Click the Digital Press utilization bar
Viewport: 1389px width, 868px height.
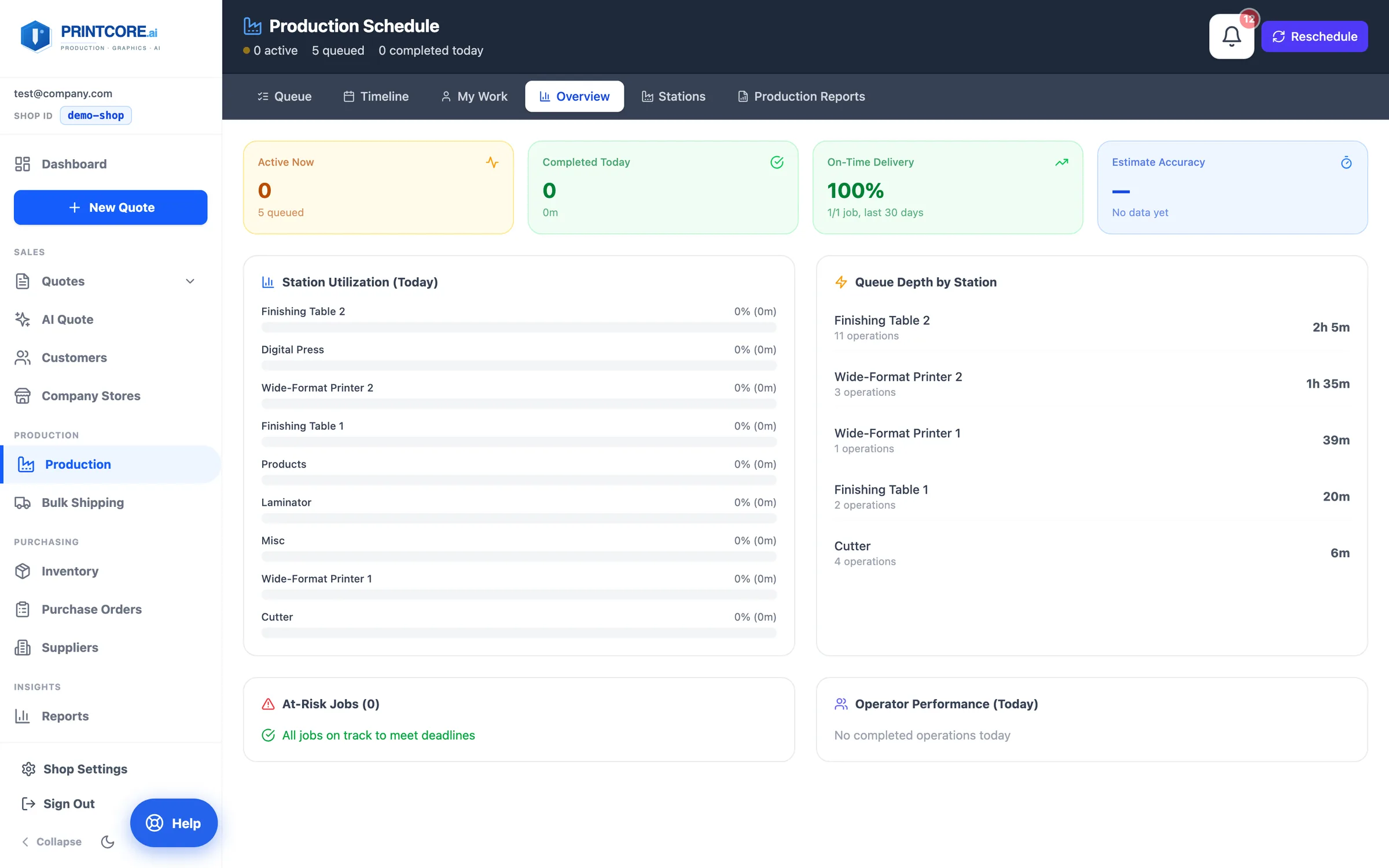tap(519, 366)
